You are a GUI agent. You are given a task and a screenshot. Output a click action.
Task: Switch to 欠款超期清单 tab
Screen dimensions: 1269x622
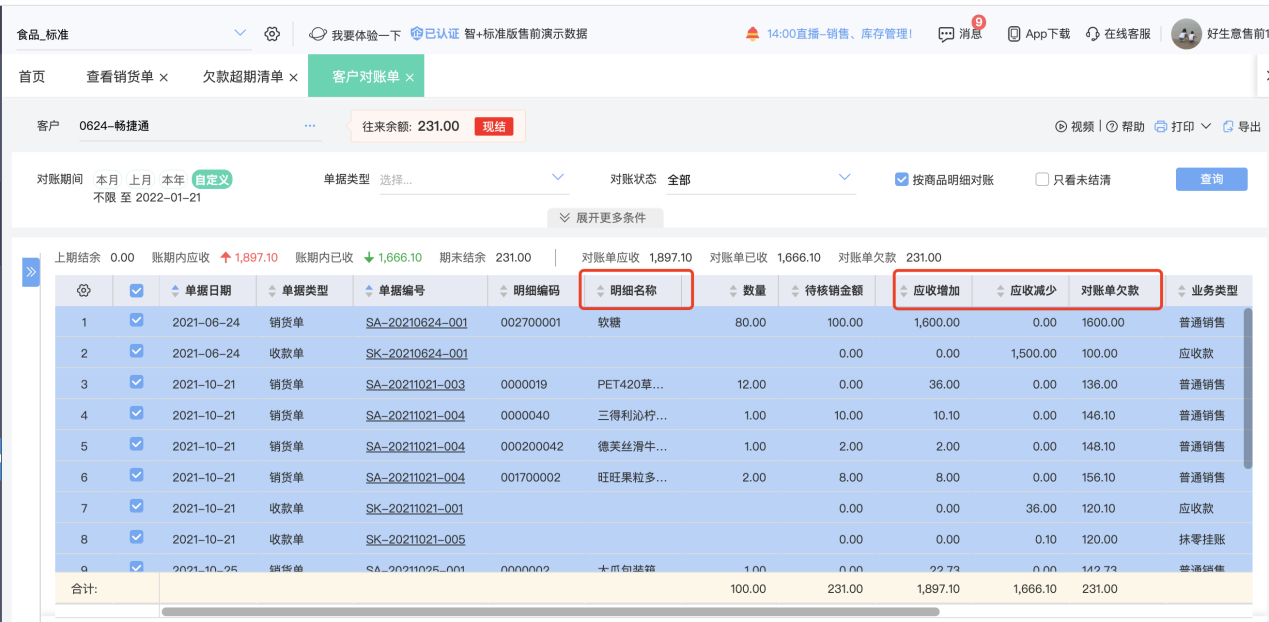pos(243,77)
